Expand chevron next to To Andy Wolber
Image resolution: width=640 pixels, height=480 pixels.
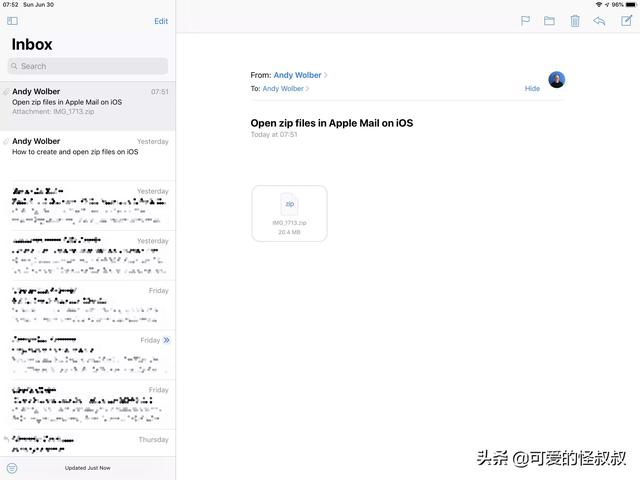click(307, 89)
